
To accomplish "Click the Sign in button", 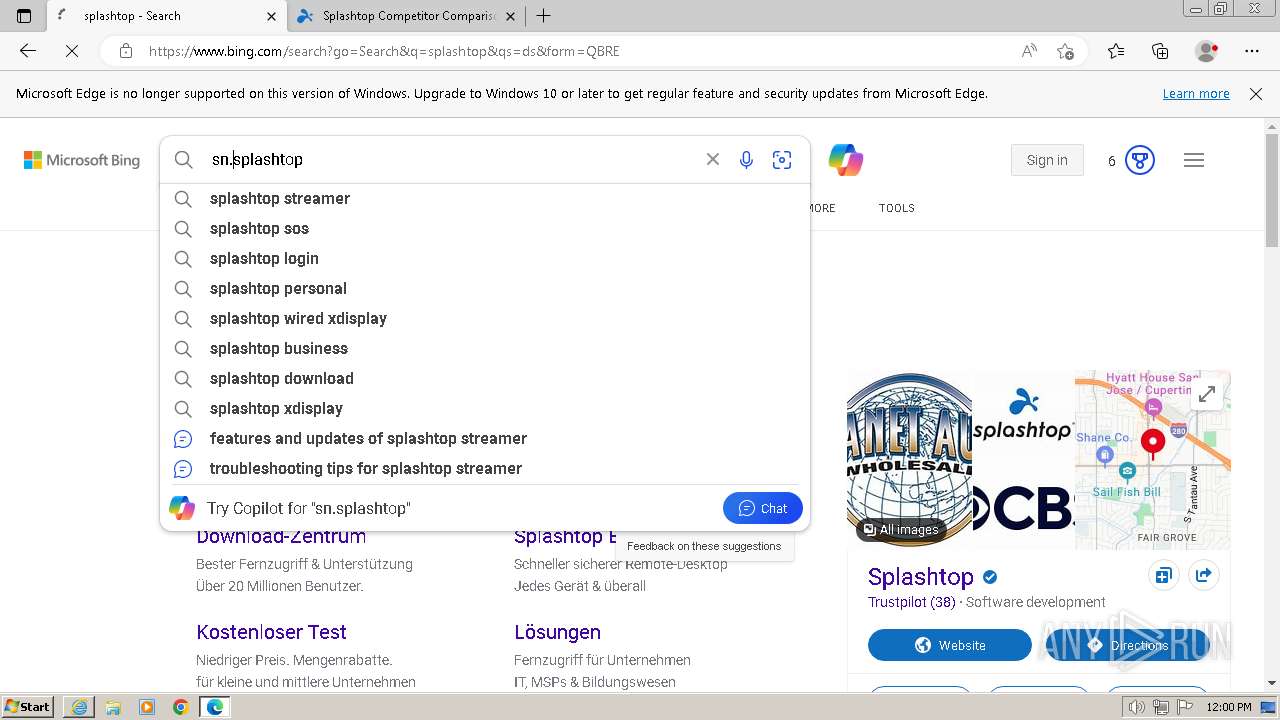I will 1047,160.
